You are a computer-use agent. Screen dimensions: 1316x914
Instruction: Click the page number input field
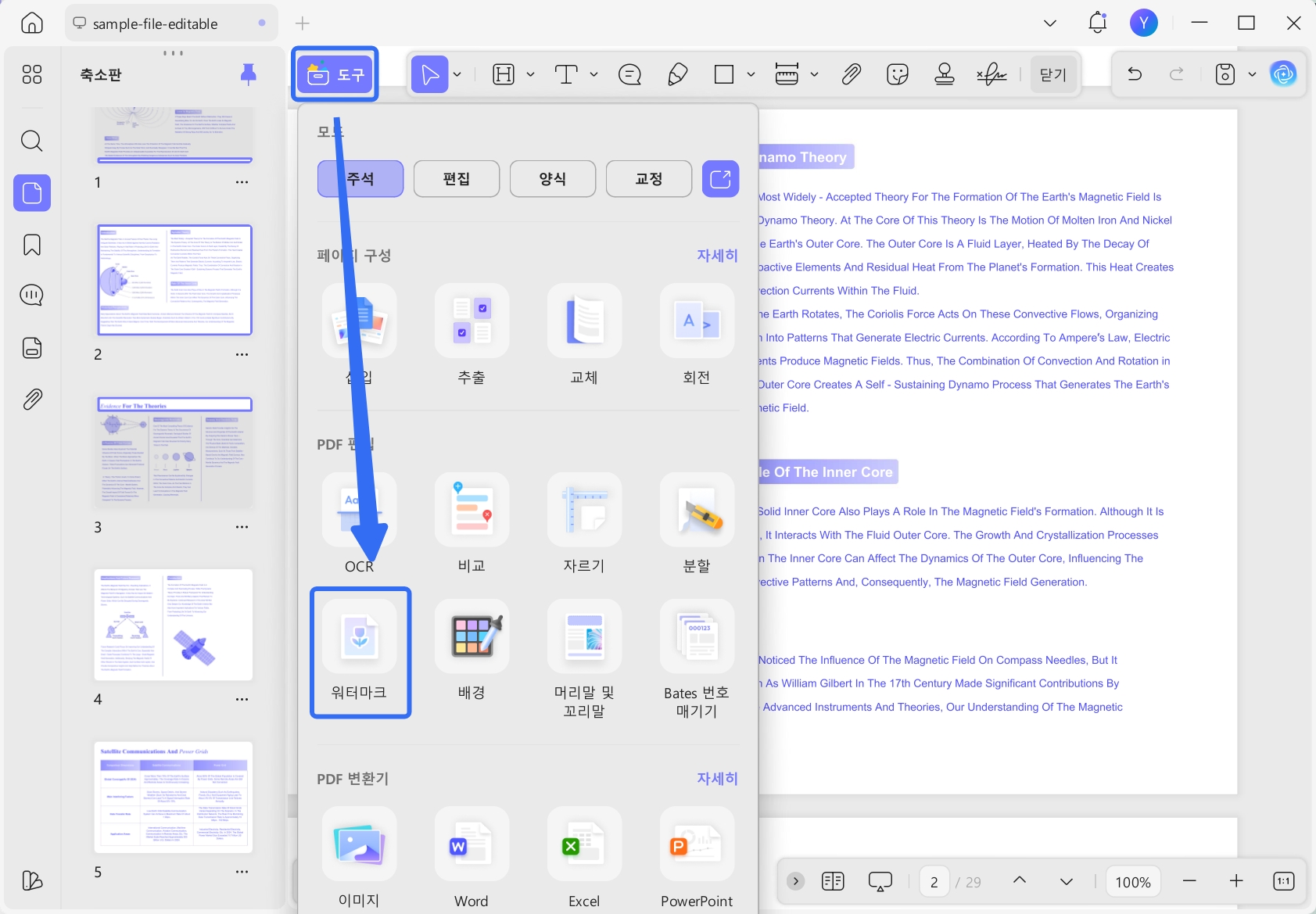(934, 882)
